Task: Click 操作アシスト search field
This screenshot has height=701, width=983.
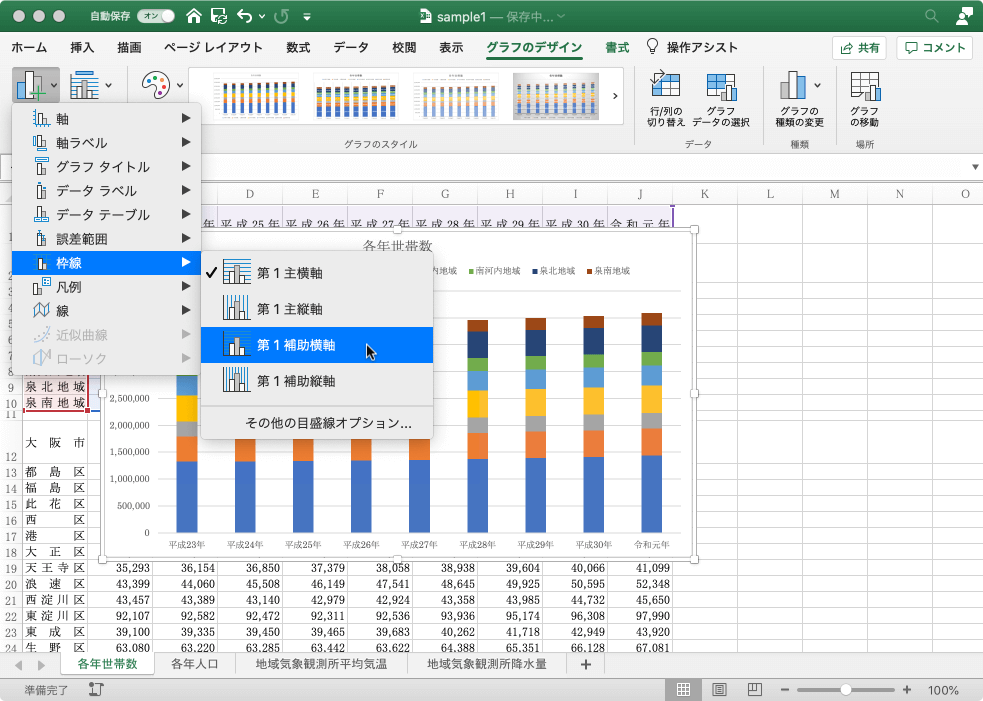Action: pyautogui.click(x=702, y=47)
